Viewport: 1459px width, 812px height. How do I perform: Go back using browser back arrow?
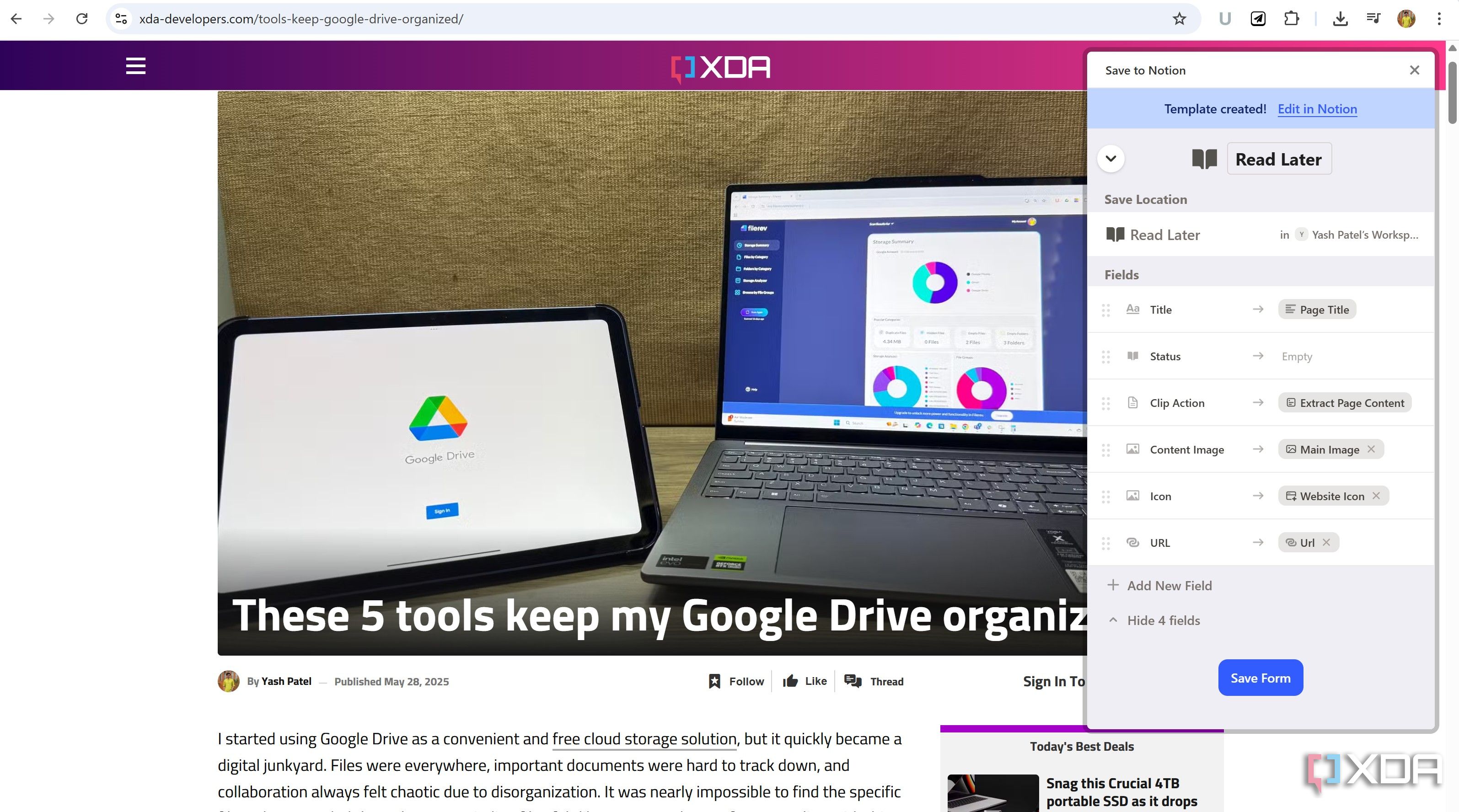point(16,19)
